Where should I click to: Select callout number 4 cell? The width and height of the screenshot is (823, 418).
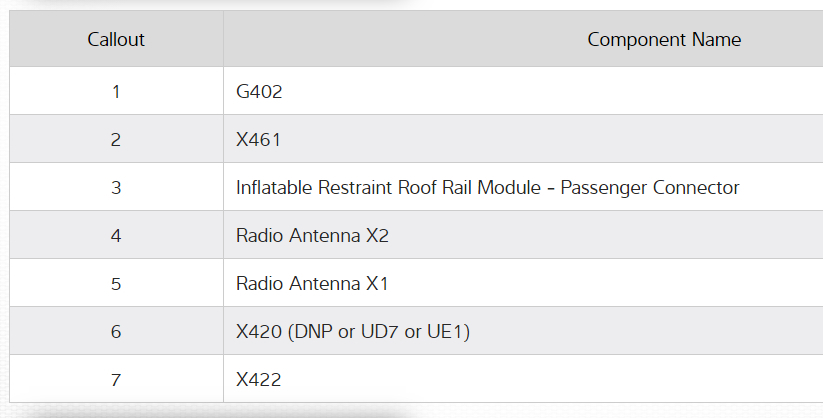(x=116, y=236)
